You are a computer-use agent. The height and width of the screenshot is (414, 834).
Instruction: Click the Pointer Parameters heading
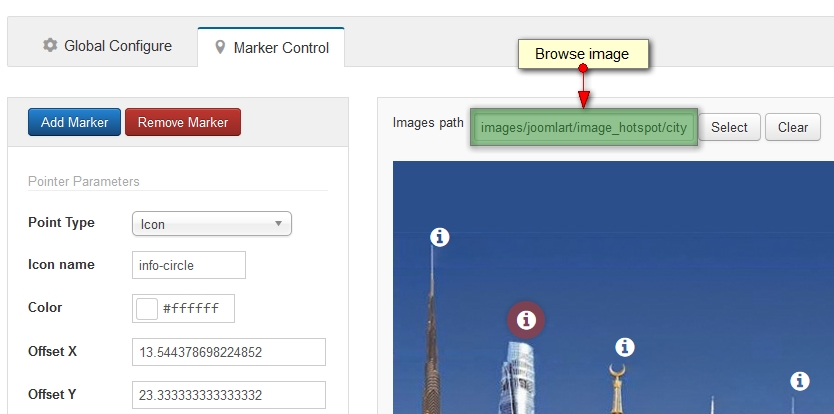tap(84, 181)
